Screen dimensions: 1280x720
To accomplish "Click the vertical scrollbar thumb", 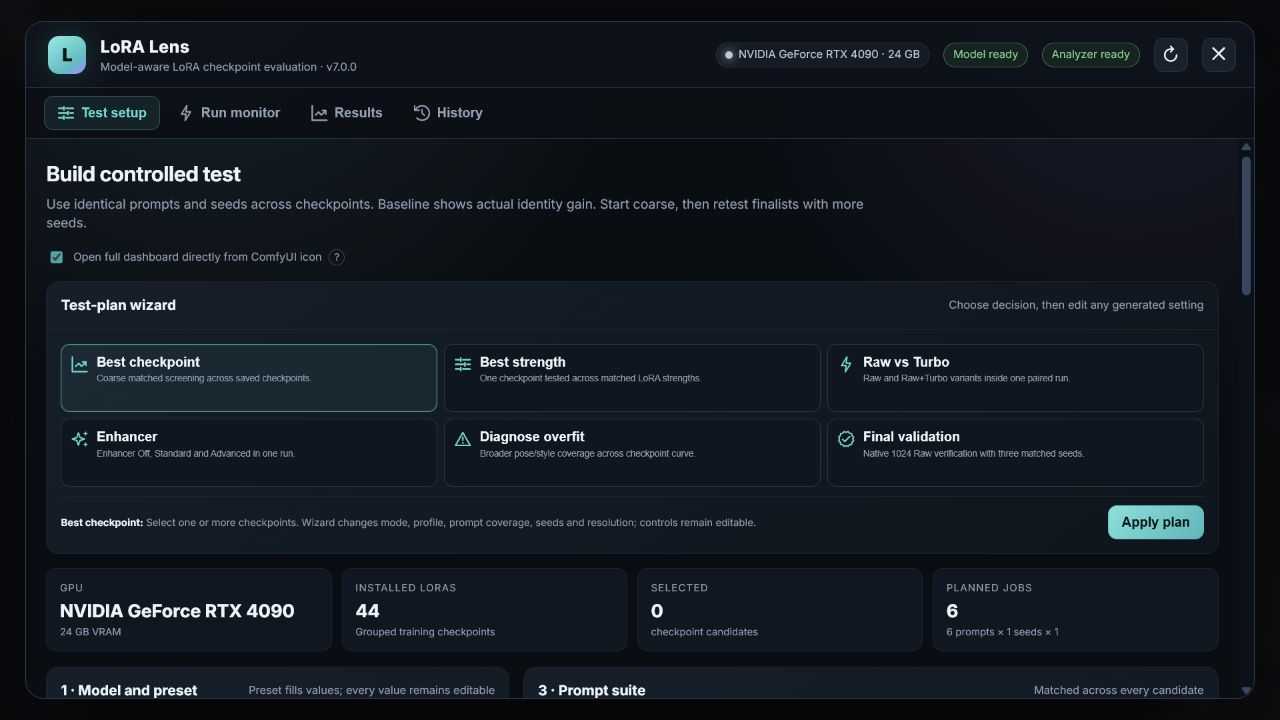I will coord(1246,225).
